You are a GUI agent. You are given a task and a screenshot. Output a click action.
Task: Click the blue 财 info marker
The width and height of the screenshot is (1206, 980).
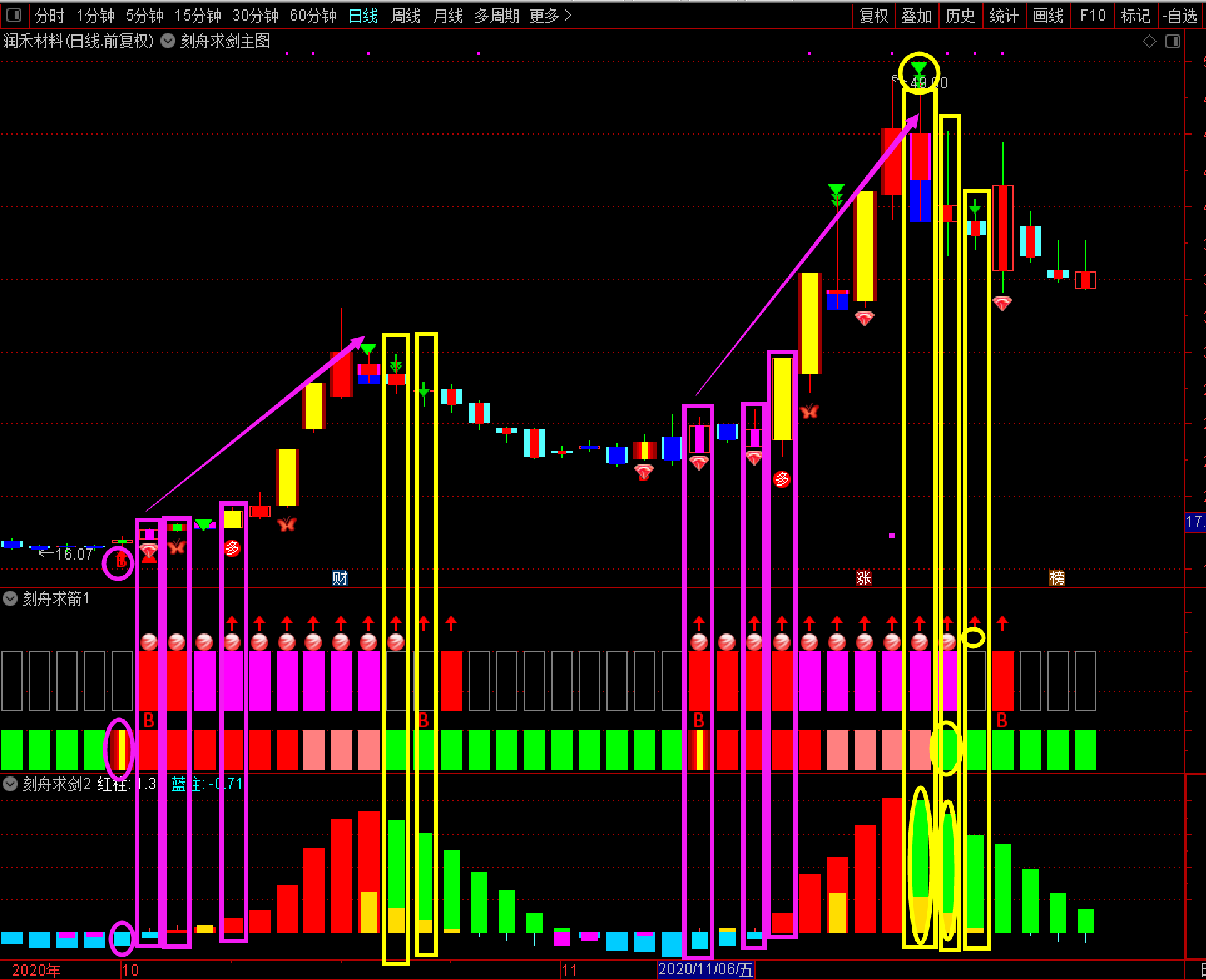(340, 578)
